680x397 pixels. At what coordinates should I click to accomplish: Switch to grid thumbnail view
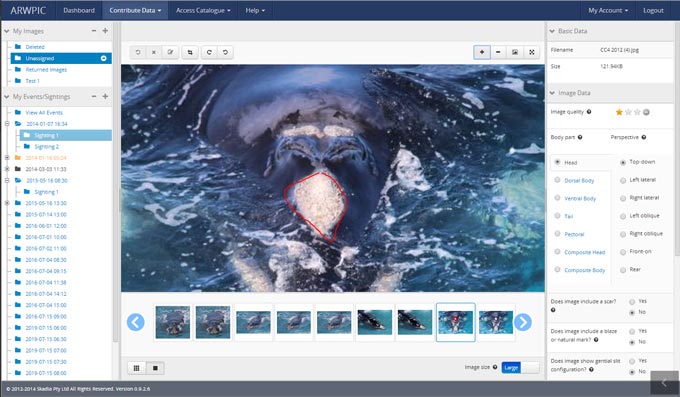tap(137, 368)
